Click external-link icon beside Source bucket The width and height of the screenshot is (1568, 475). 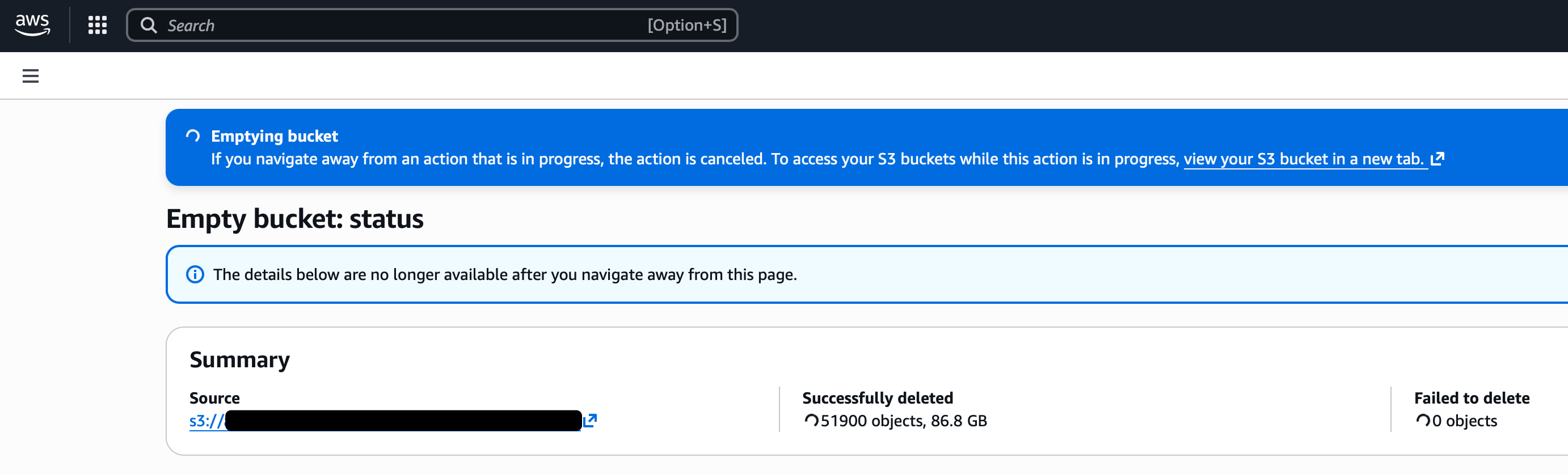(x=590, y=420)
